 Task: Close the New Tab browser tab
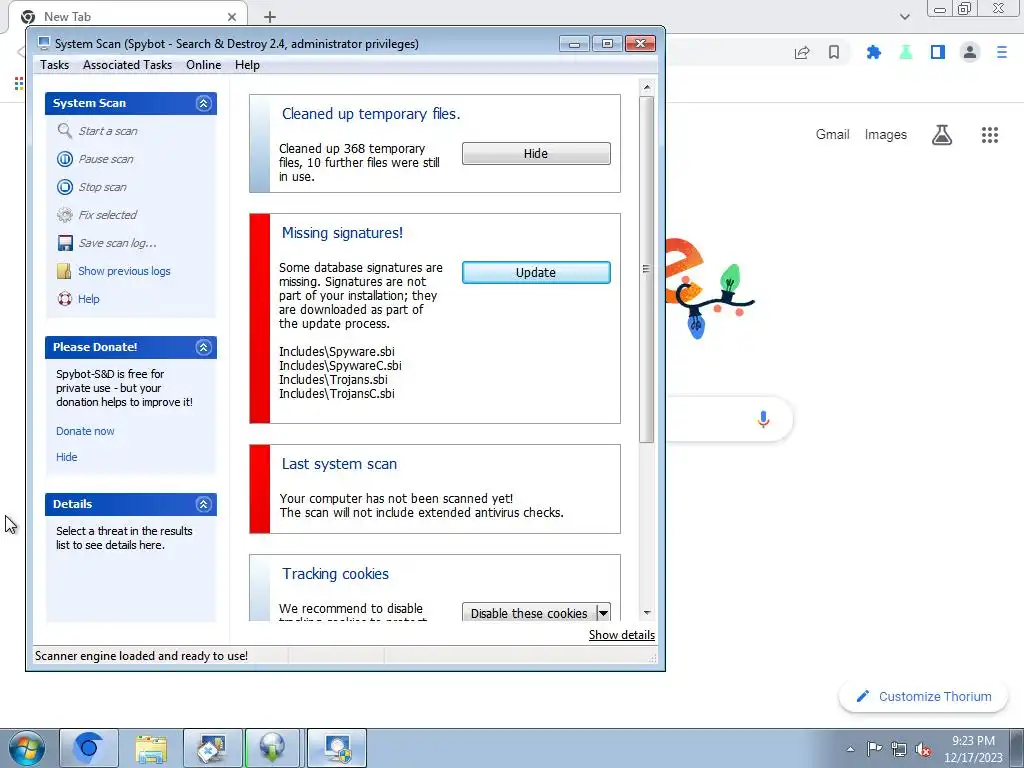click(x=232, y=17)
